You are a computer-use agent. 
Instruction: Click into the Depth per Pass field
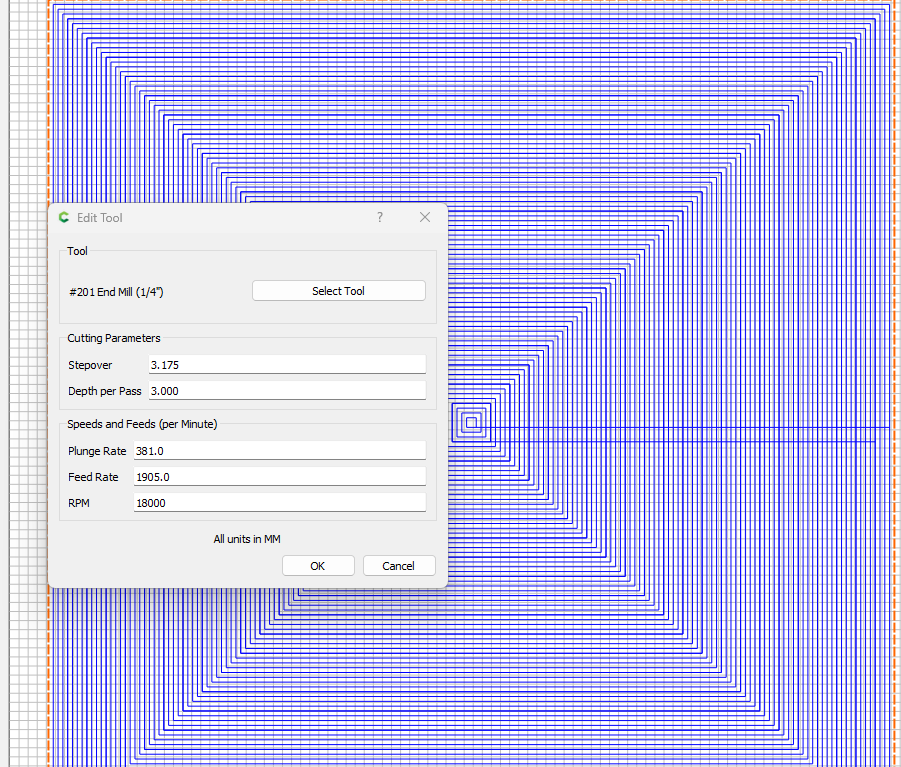[286, 391]
